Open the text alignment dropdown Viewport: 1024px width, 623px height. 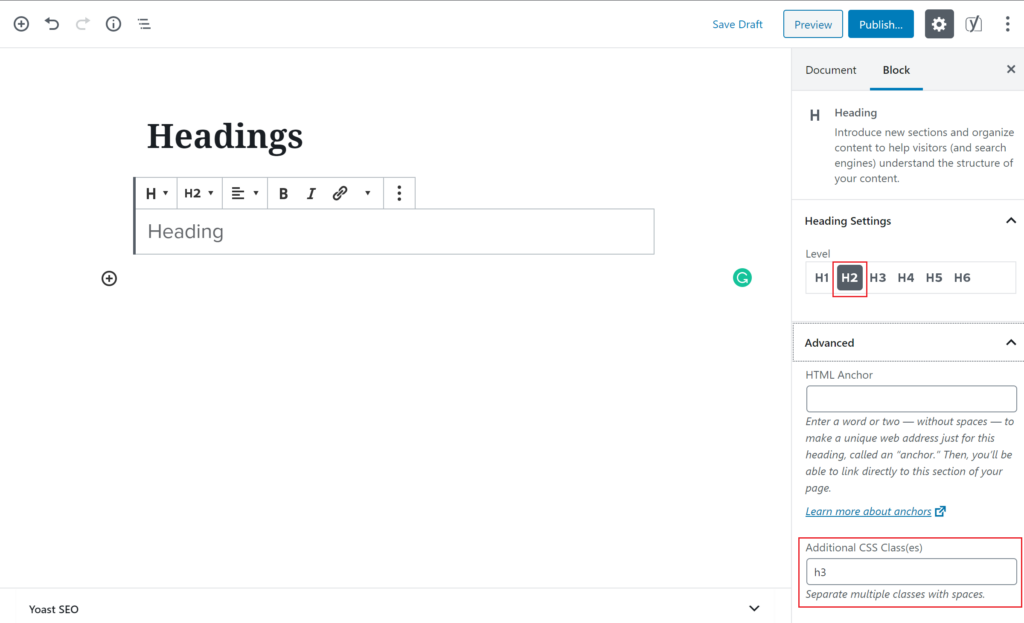(245, 193)
